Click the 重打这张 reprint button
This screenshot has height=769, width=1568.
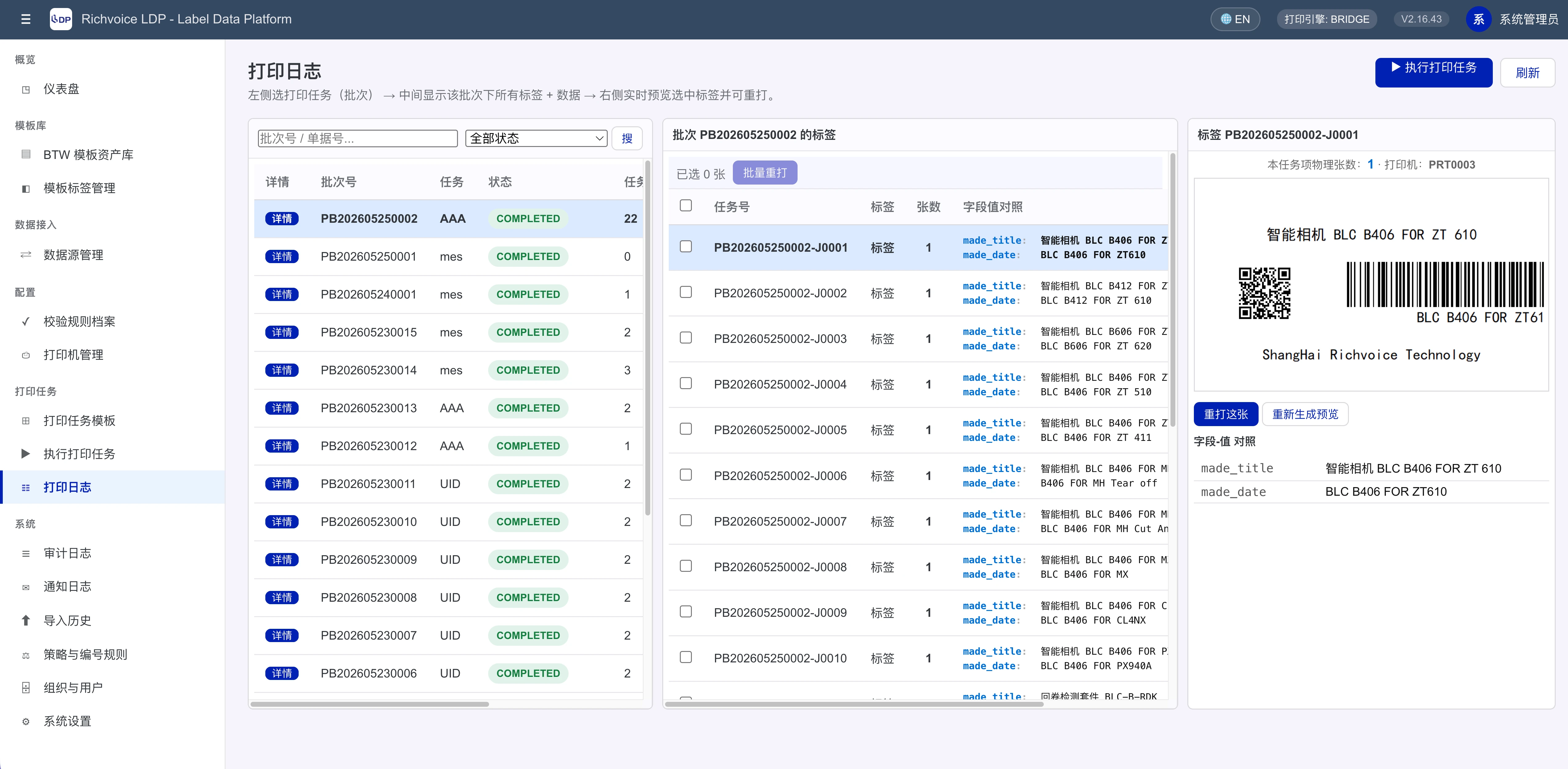[x=1226, y=414]
